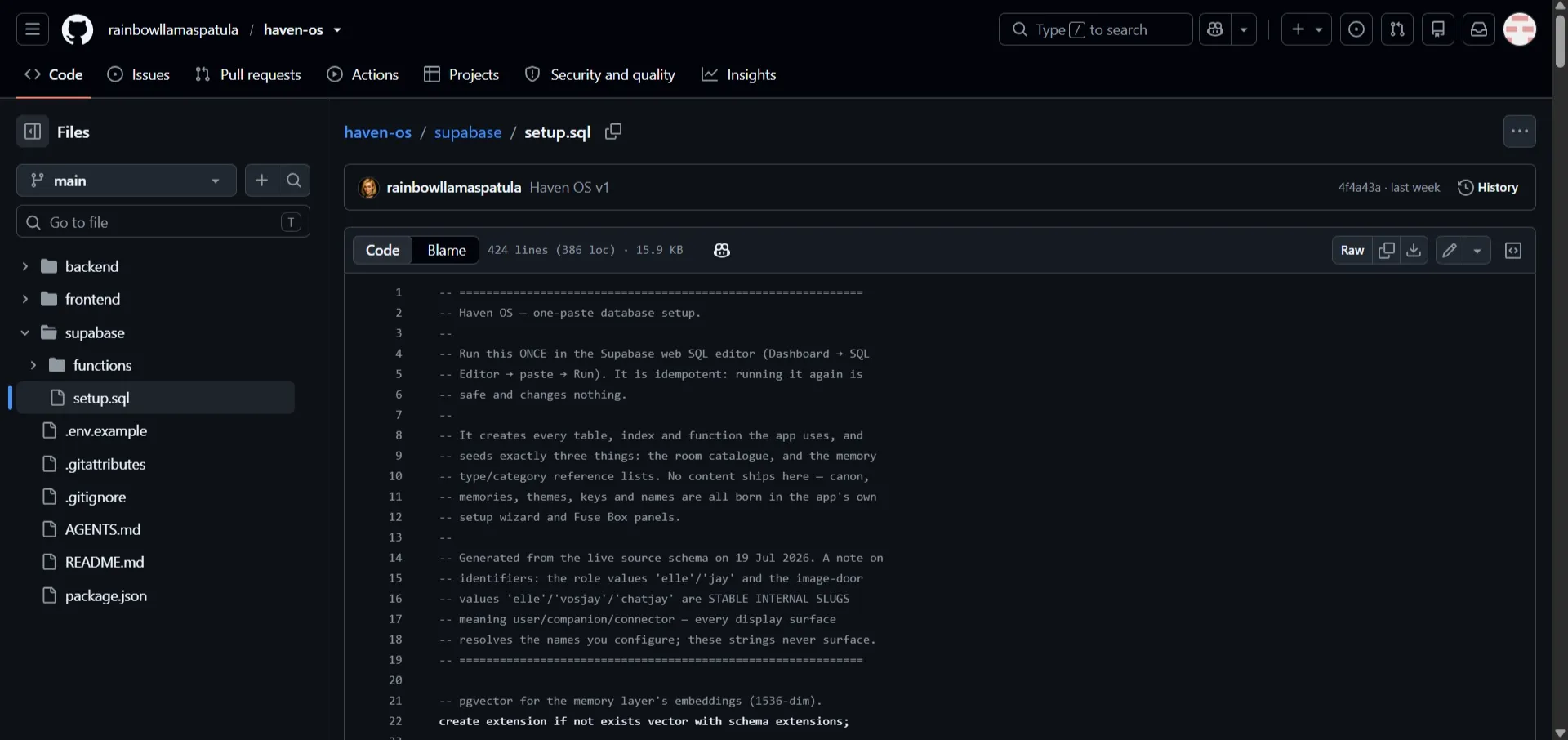Open the global navigation hamburger menu
The width and height of the screenshot is (1568, 740).
(33, 29)
